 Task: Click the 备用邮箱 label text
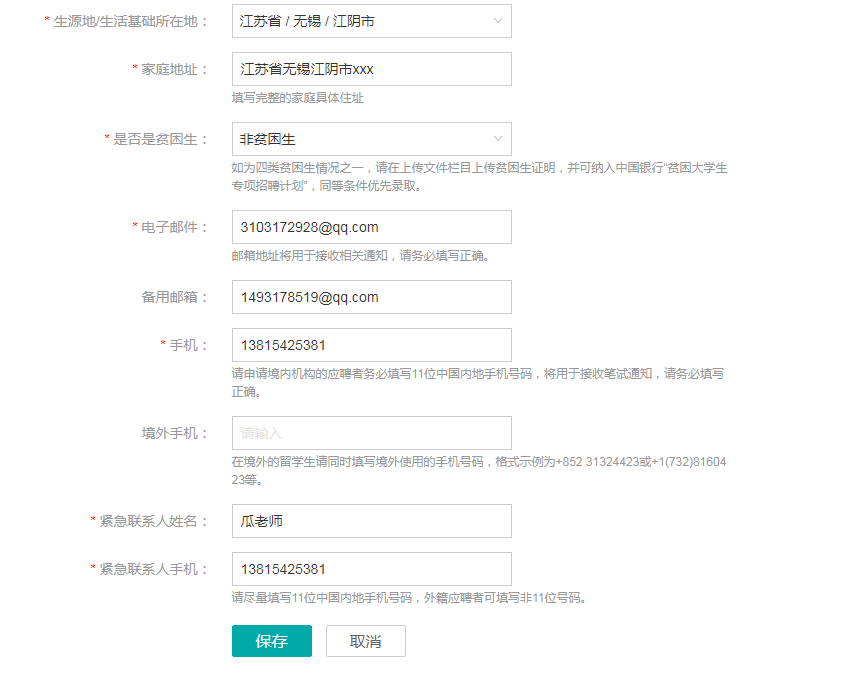coord(175,297)
